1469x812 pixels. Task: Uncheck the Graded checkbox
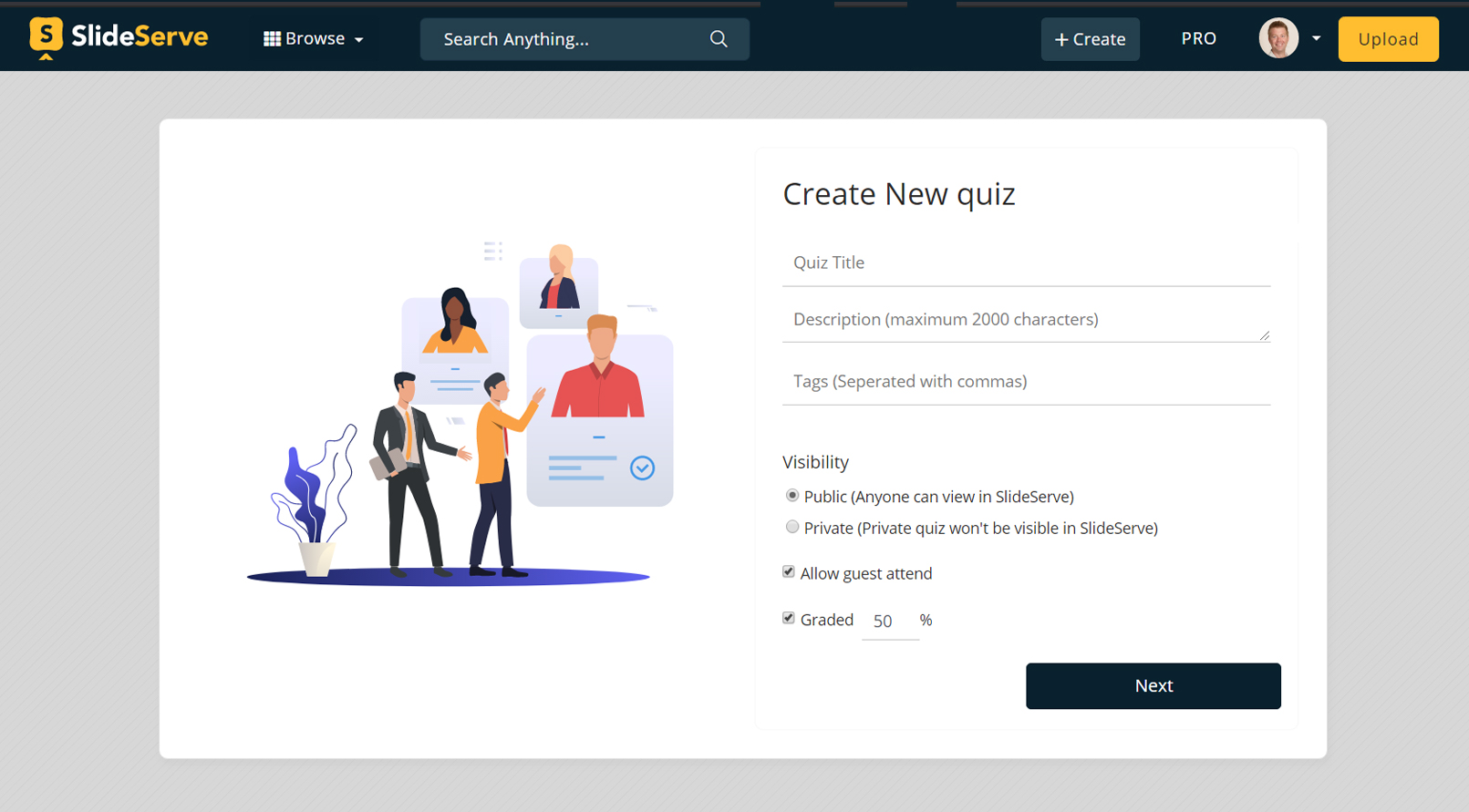(x=789, y=618)
